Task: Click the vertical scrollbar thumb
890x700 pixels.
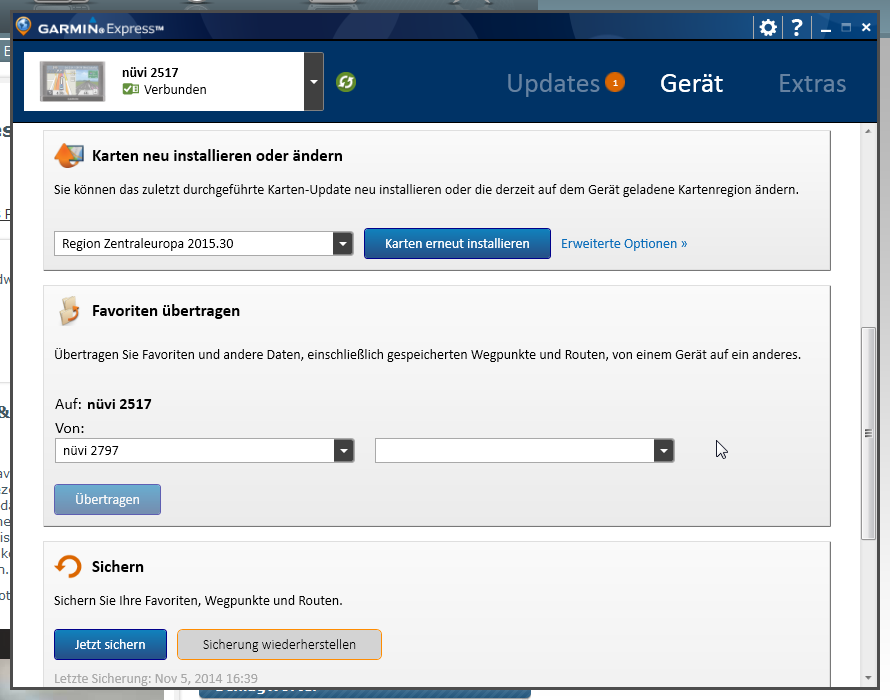Action: click(x=868, y=433)
